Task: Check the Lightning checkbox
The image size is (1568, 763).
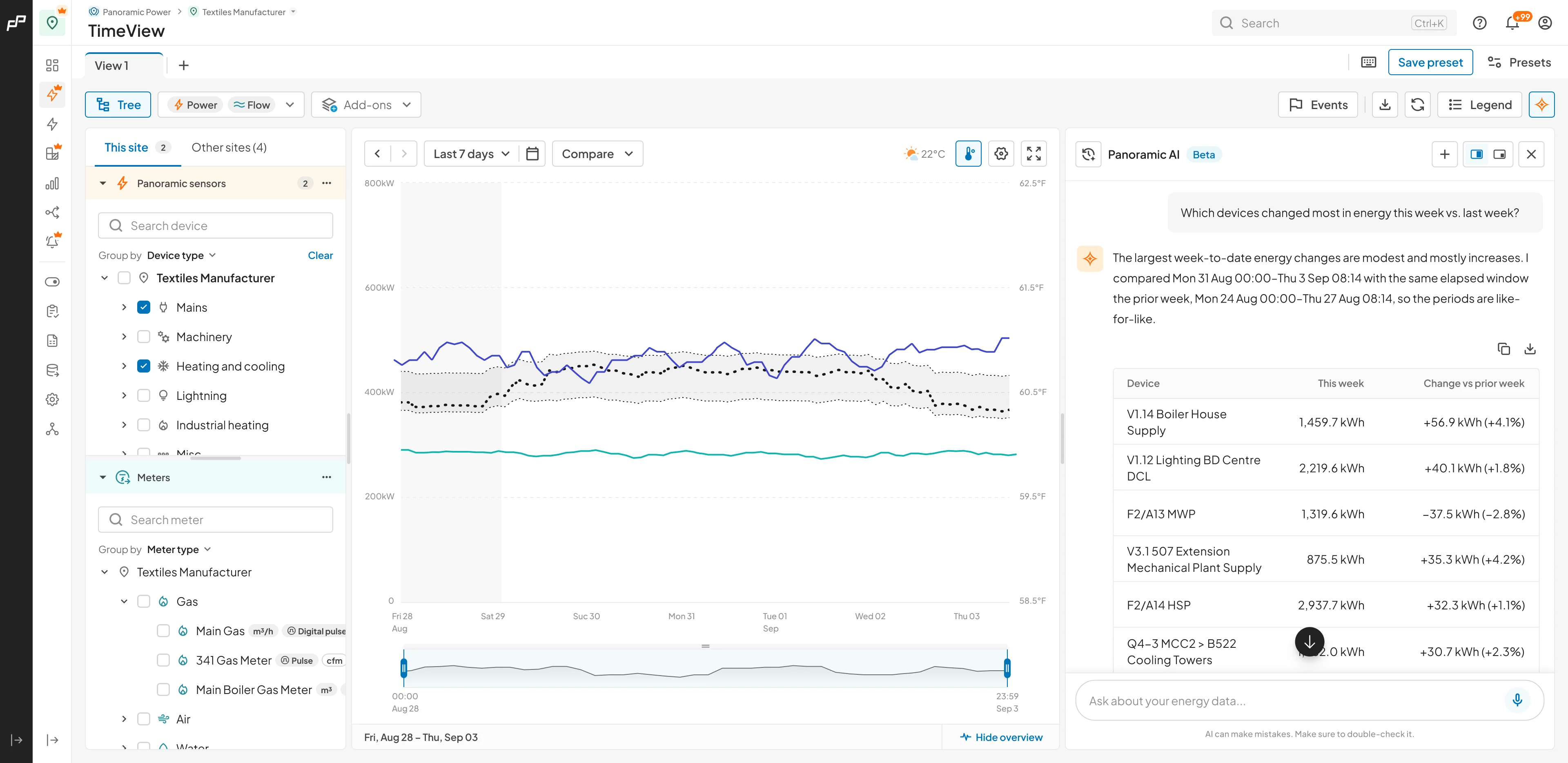Action: (x=144, y=396)
